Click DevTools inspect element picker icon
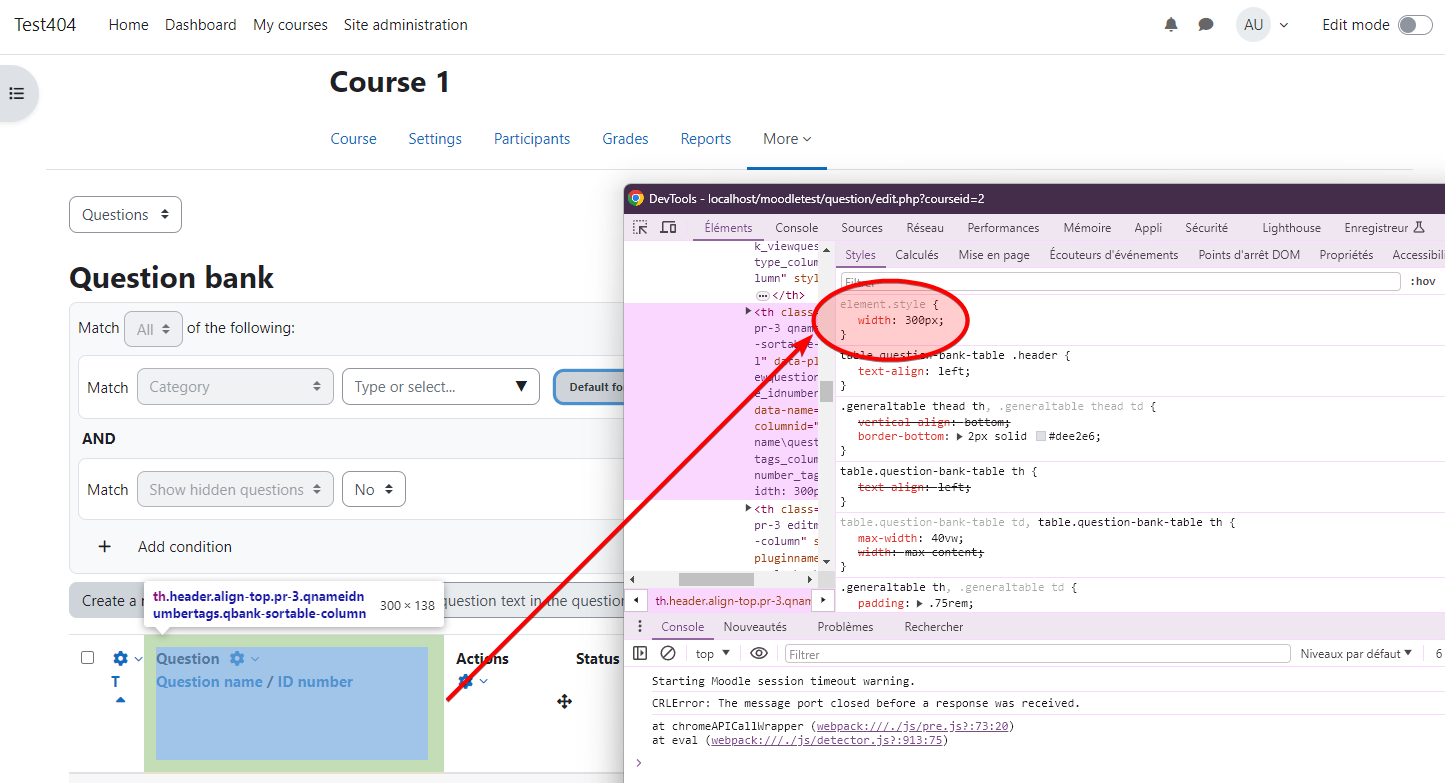Image resolution: width=1445 pixels, height=783 pixels. pyautogui.click(x=640, y=228)
